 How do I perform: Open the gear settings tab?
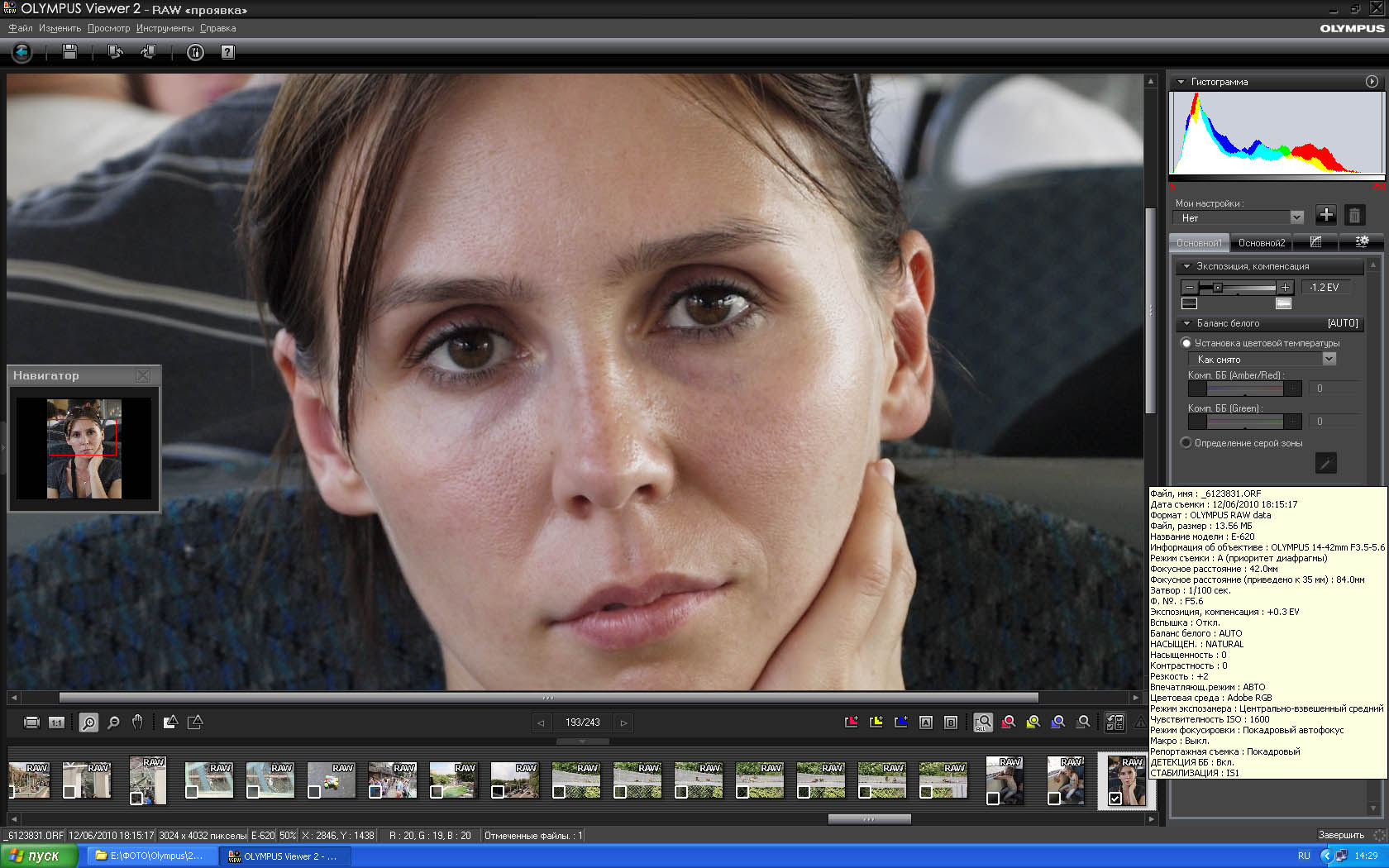[1361, 241]
